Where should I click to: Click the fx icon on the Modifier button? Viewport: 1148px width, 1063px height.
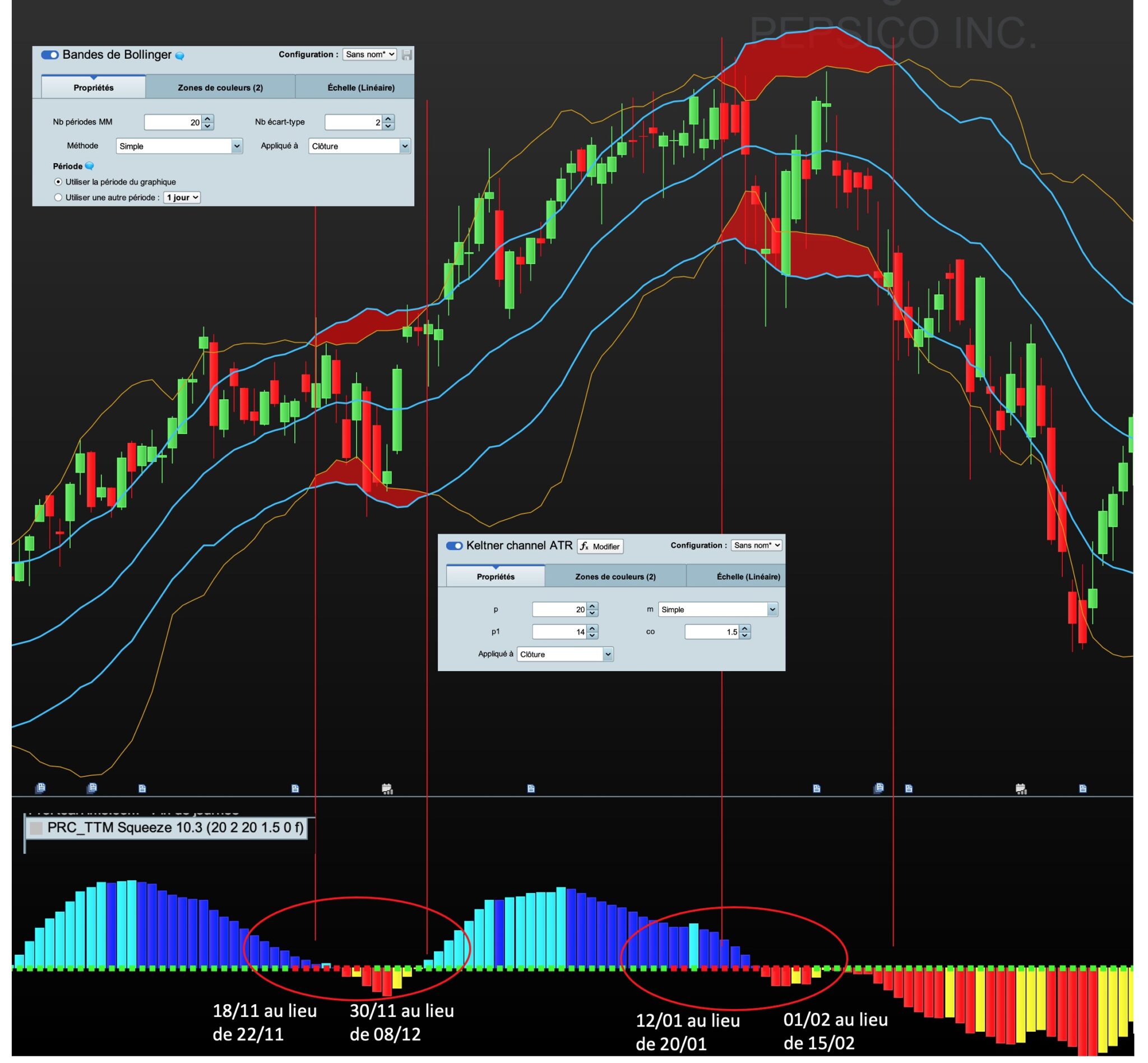click(x=584, y=547)
